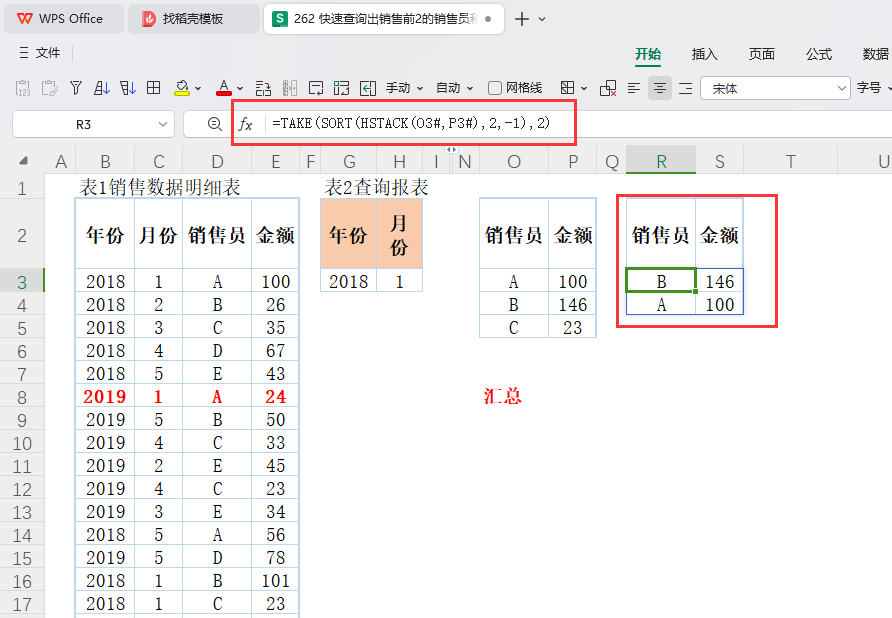The image size is (892, 618).
Task: Click the clear format icon with red x
Action: tap(608, 88)
